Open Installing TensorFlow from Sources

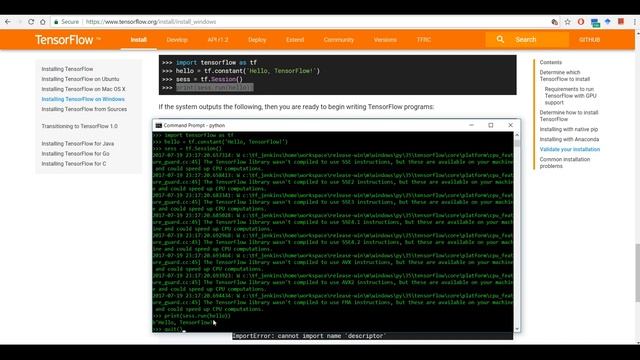(84, 109)
